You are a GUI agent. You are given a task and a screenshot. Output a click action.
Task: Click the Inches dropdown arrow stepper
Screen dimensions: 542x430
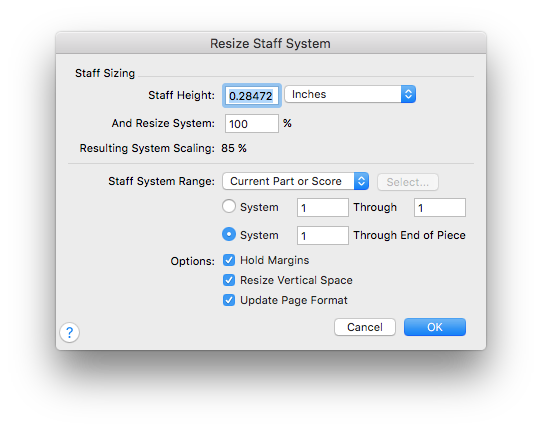408,94
